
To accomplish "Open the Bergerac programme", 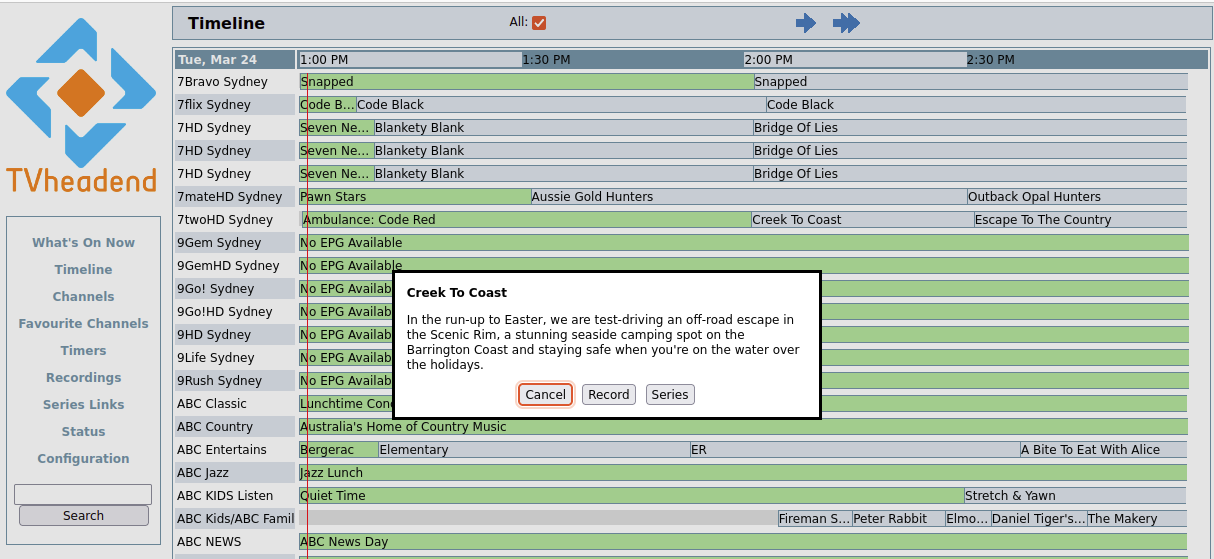I will [338, 450].
